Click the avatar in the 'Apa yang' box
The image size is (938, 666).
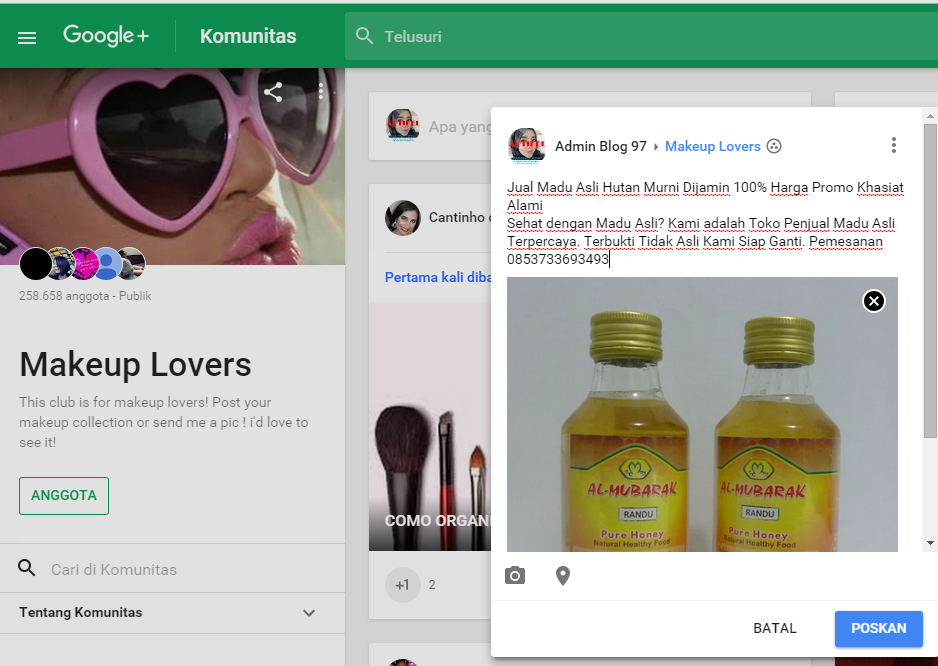tap(403, 126)
